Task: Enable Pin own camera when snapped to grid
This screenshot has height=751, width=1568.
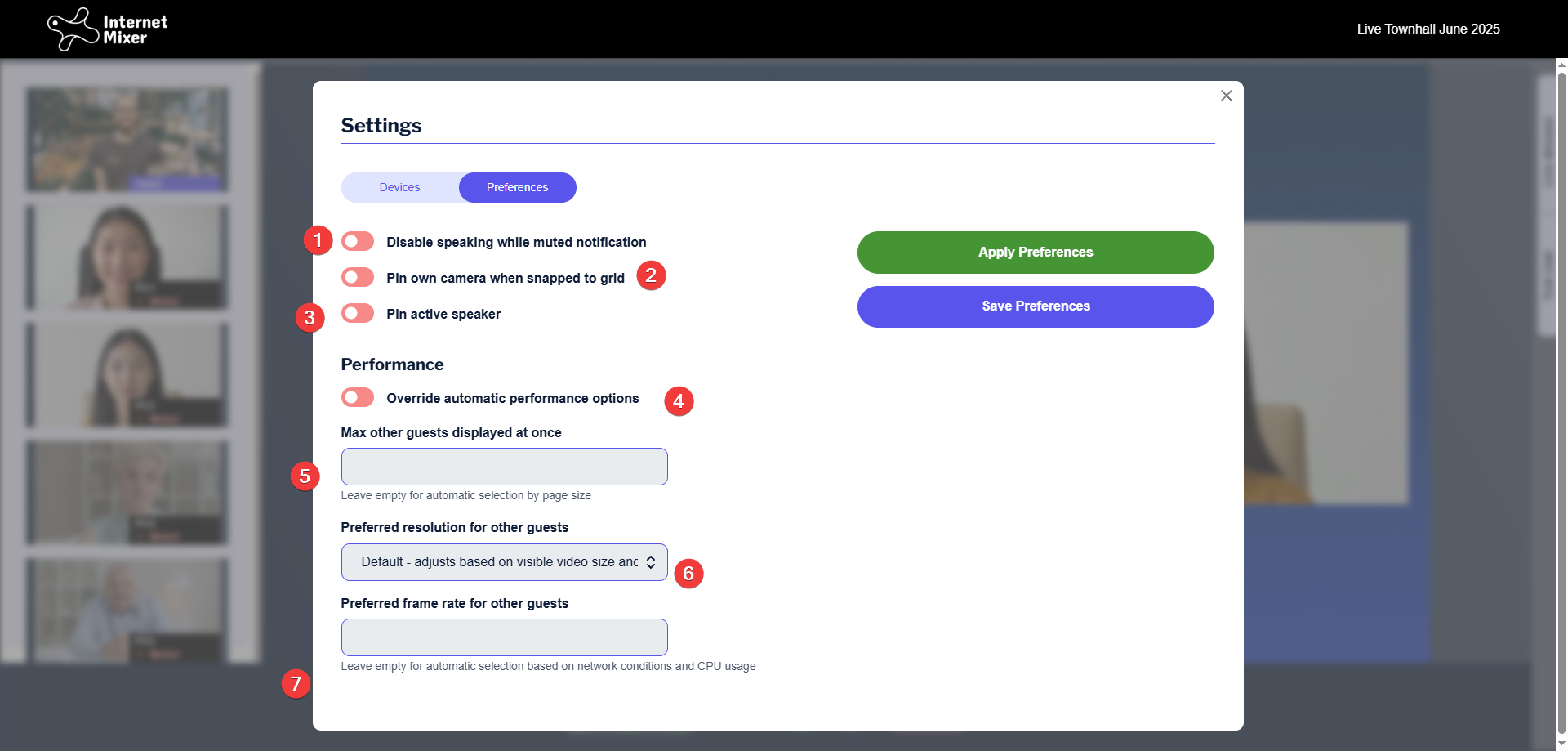Action: (358, 277)
